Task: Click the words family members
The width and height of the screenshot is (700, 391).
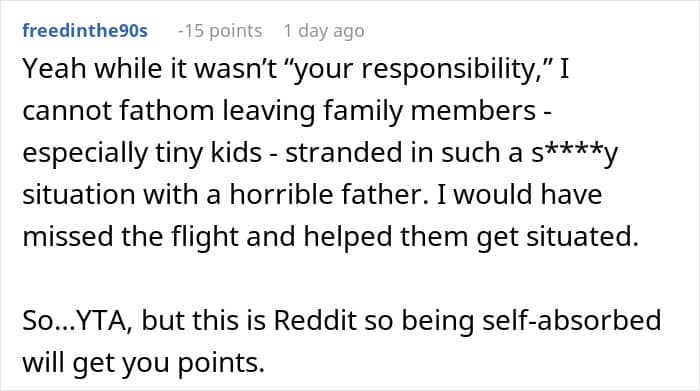Action: 429,111
